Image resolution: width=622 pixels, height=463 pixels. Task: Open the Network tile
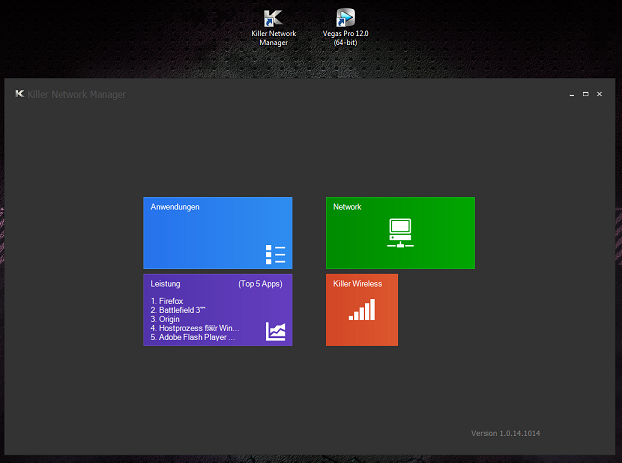tap(400, 233)
